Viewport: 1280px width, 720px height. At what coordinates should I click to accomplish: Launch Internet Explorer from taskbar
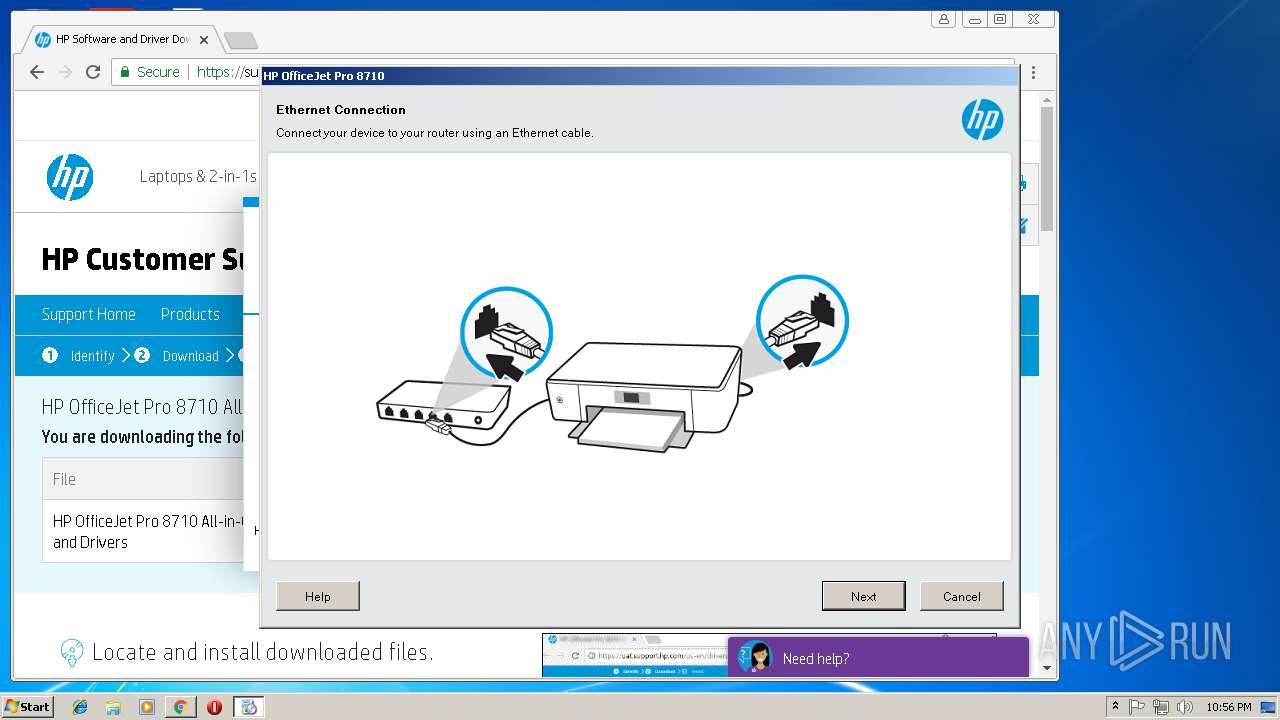point(80,707)
